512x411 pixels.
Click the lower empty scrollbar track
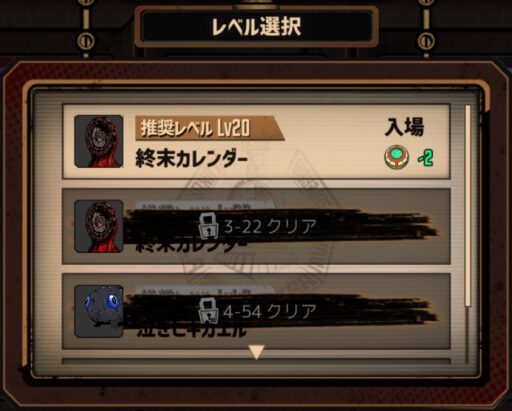(x=468, y=335)
